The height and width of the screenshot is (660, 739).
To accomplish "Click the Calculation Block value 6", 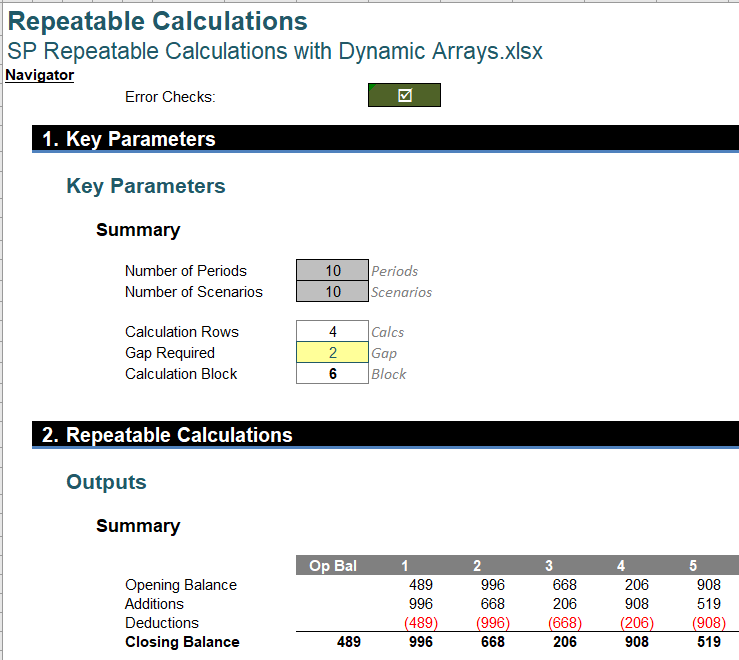I will [332, 374].
